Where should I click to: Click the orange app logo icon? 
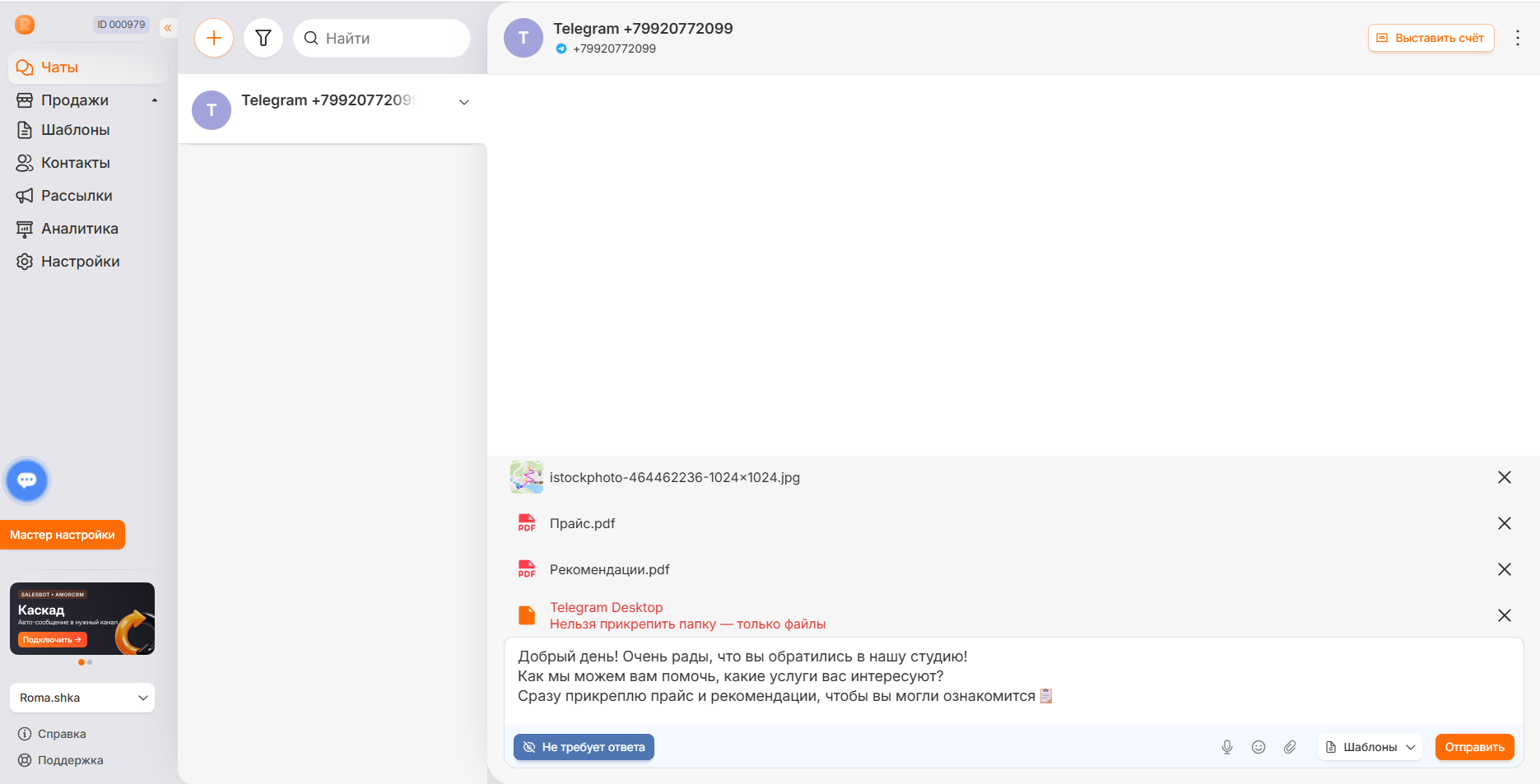[x=25, y=25]
